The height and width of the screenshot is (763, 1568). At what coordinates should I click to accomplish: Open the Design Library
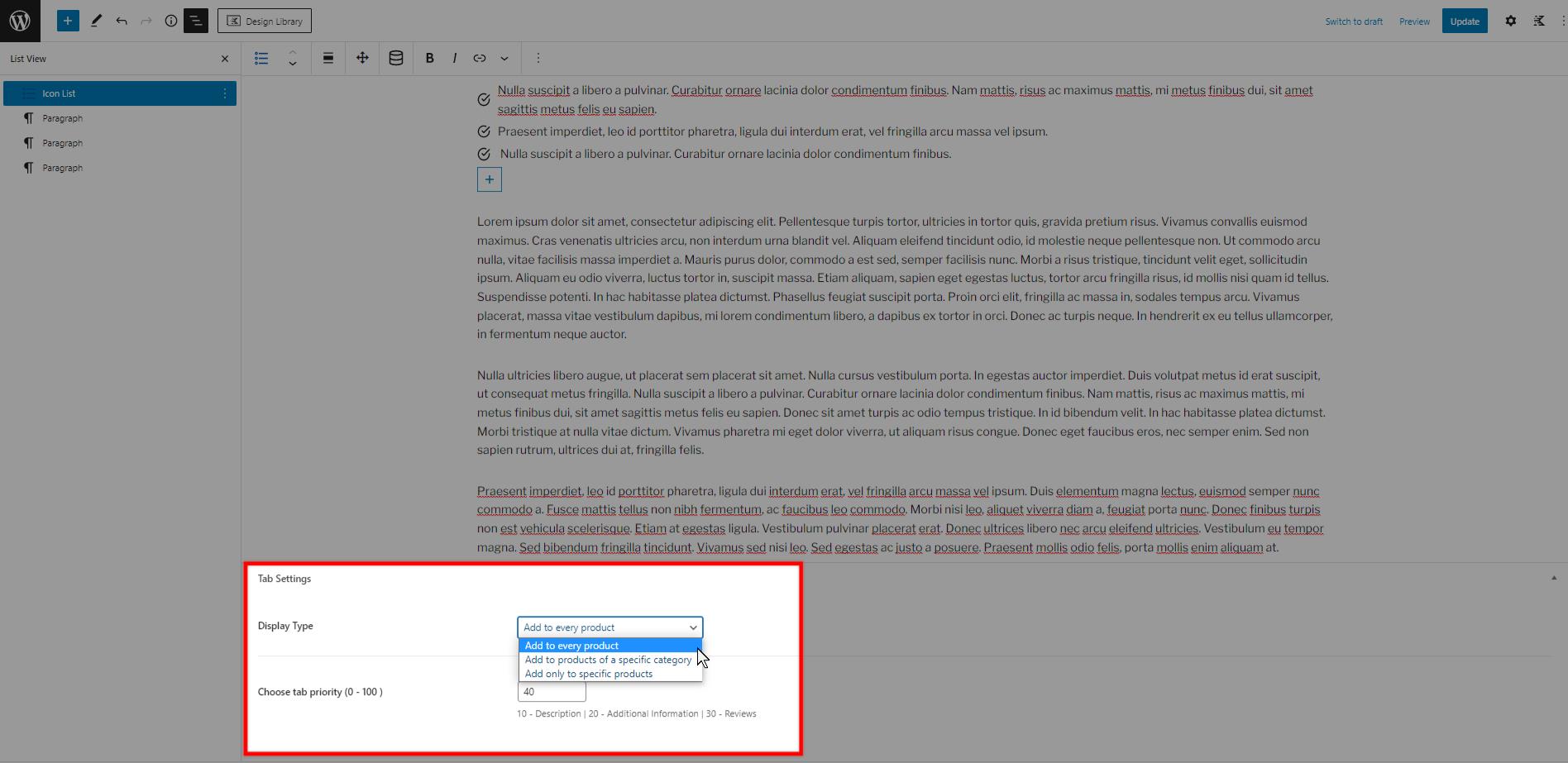pyautogui.click(x=264, y=21)
